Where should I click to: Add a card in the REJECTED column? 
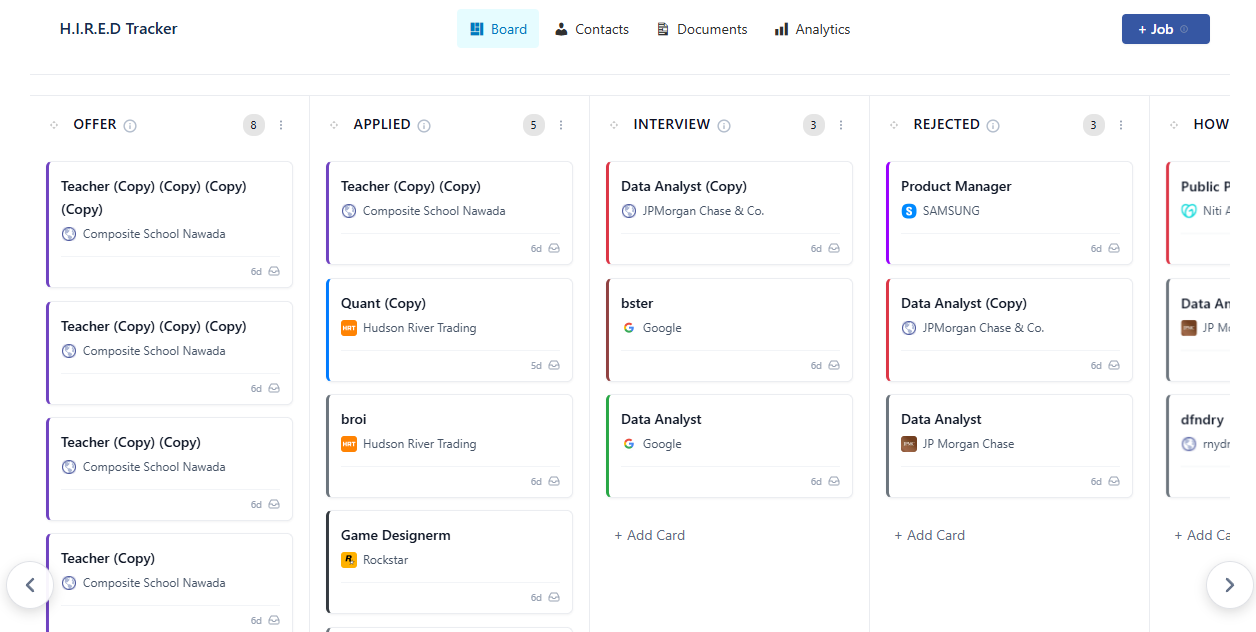930,535
